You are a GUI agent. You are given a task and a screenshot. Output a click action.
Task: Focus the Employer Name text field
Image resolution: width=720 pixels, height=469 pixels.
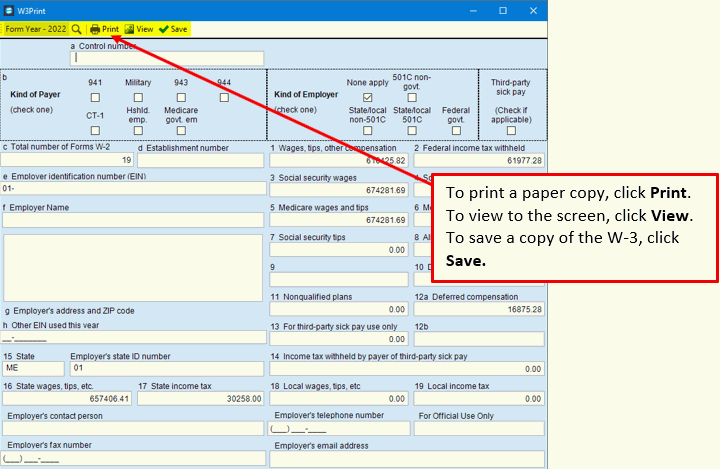tap(133, 220)
